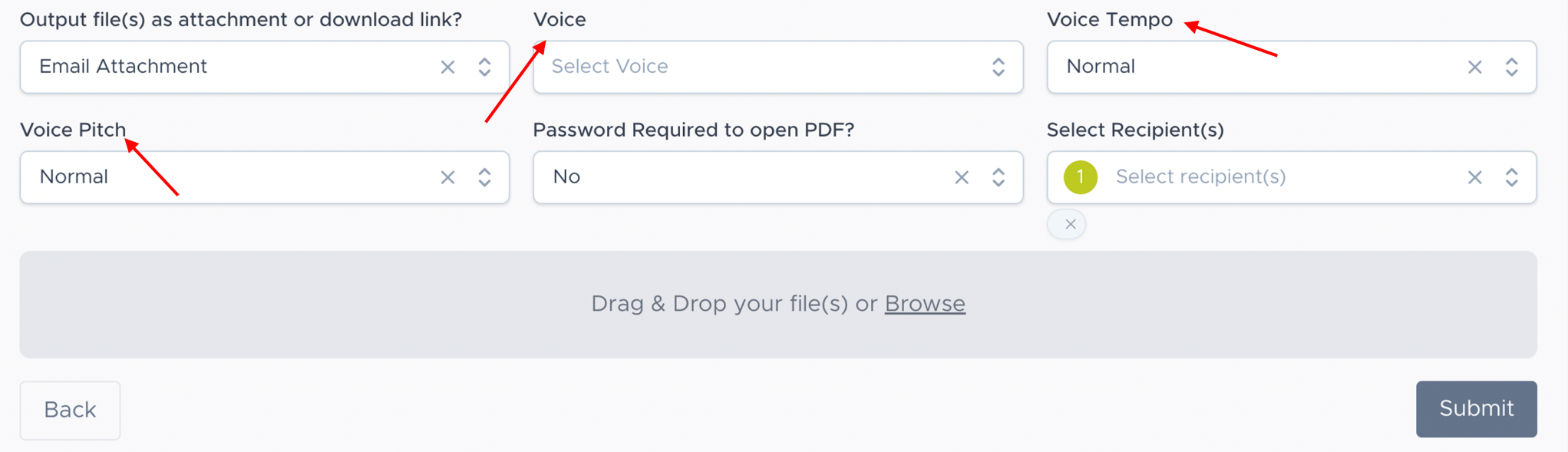Remove the recipient chip below recipients
Image resolution: width=1568 pixels, height=452 pixels.
[1070, 224]
